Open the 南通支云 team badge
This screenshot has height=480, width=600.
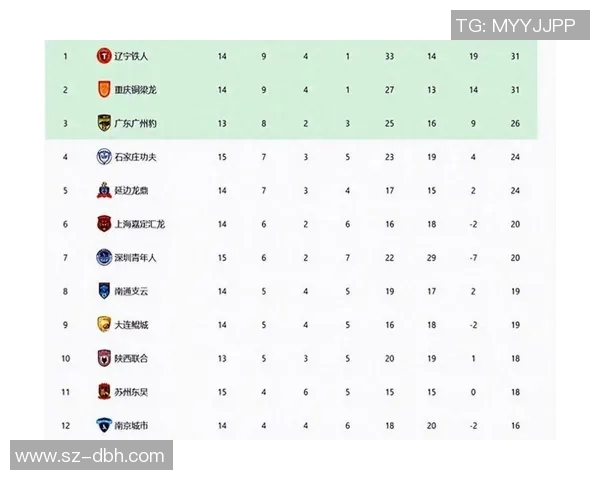(103, 291)
